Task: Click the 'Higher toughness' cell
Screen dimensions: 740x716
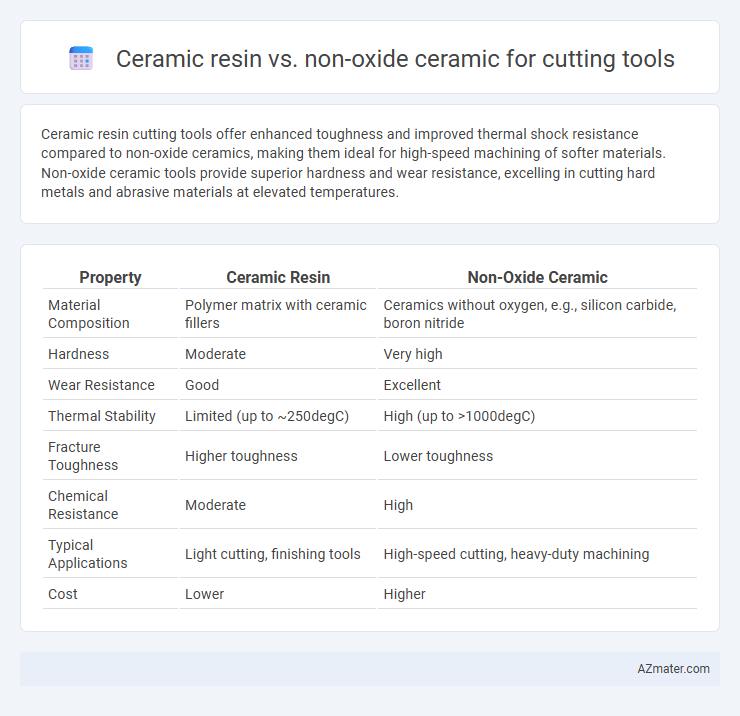Action: point(241,456)
